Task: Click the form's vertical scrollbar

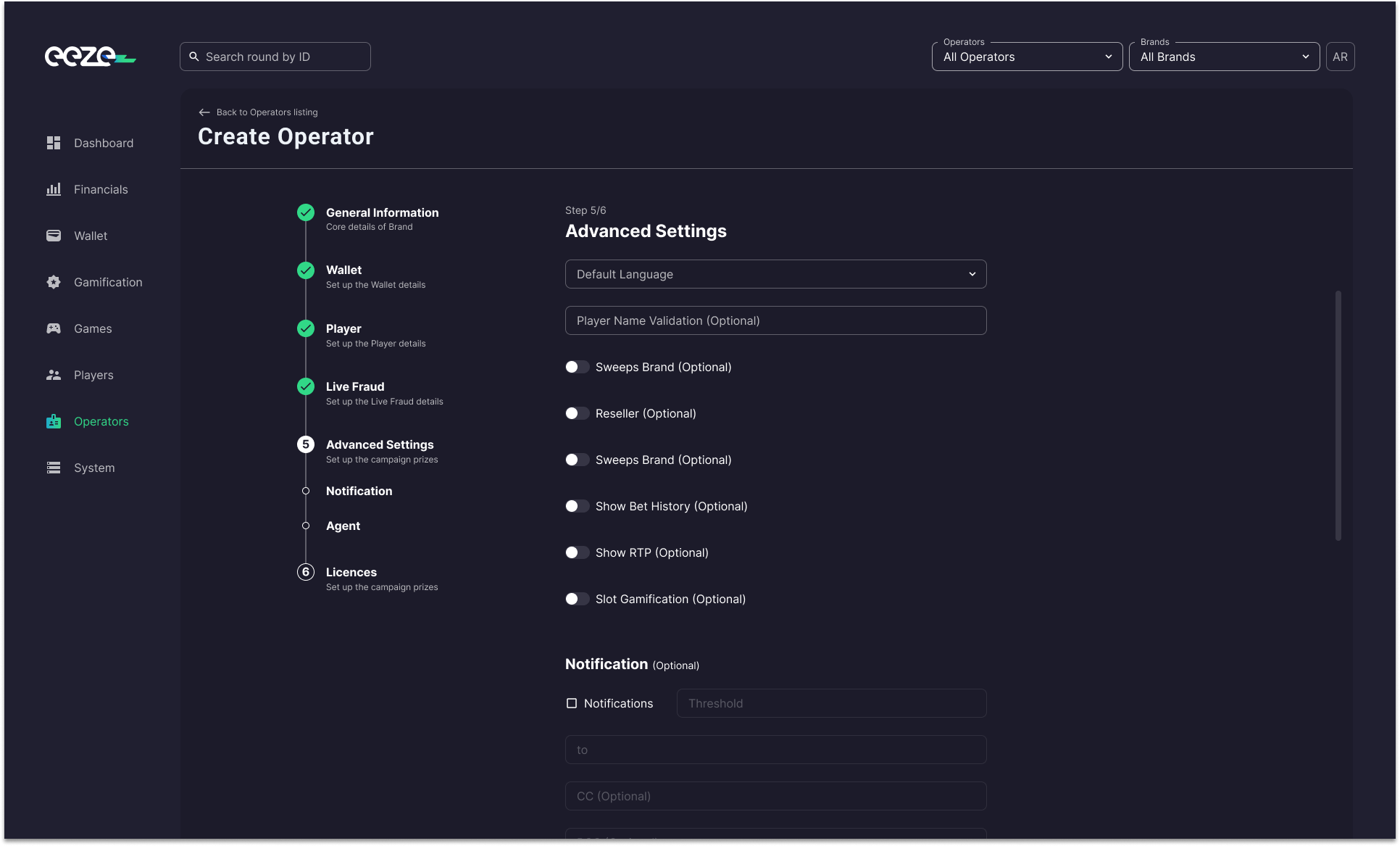Action: point(1338,415)
